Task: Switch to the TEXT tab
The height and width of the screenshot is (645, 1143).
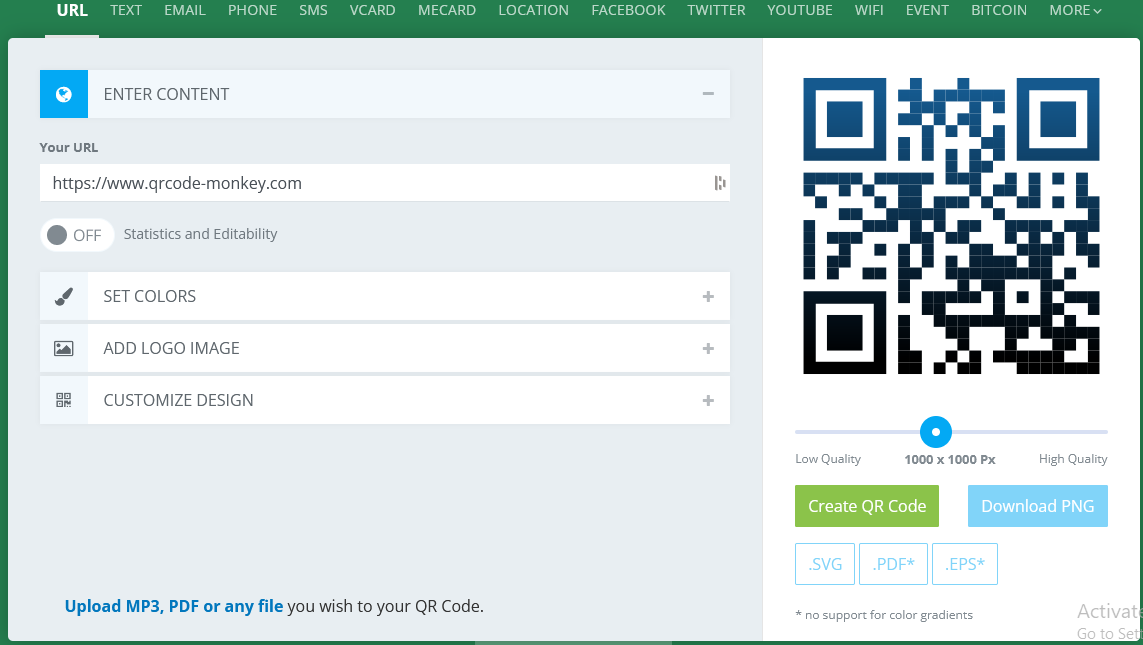Action: 126,10
